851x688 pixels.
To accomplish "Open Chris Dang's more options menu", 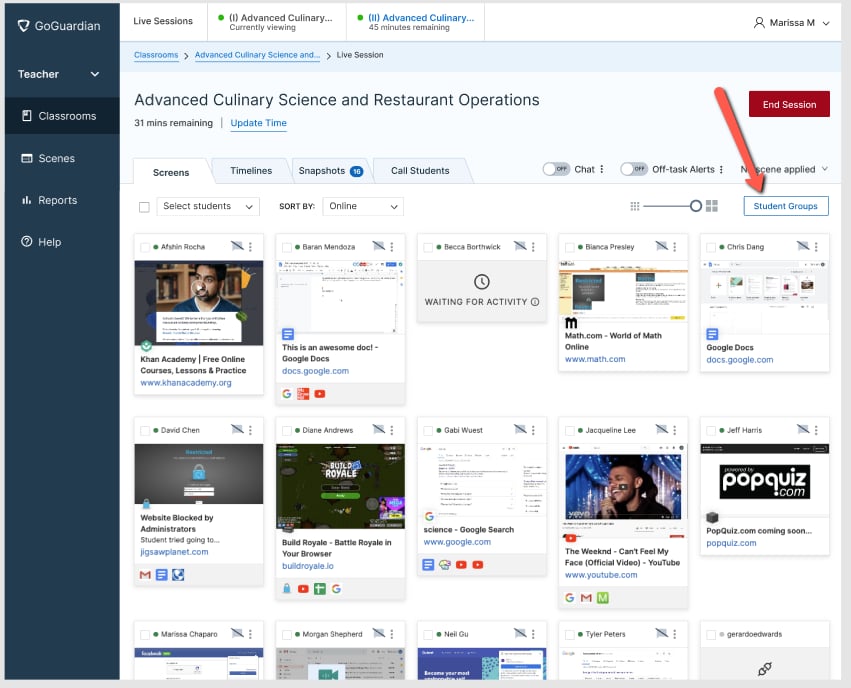I will [816, 247].
